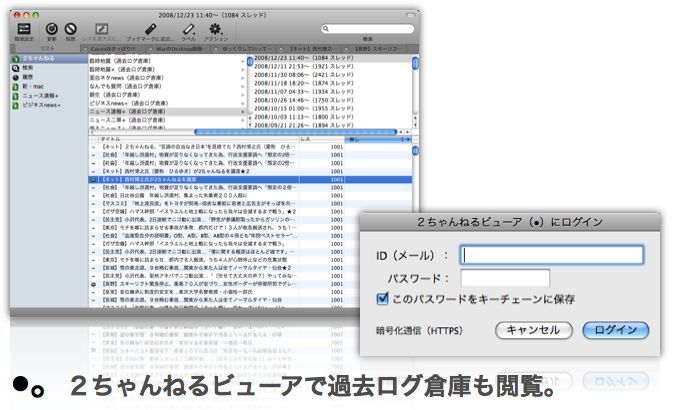Select 【東京】モチを喉に詰まらせる事故が多発 thread
675x410 pixels.
(251, 228)
